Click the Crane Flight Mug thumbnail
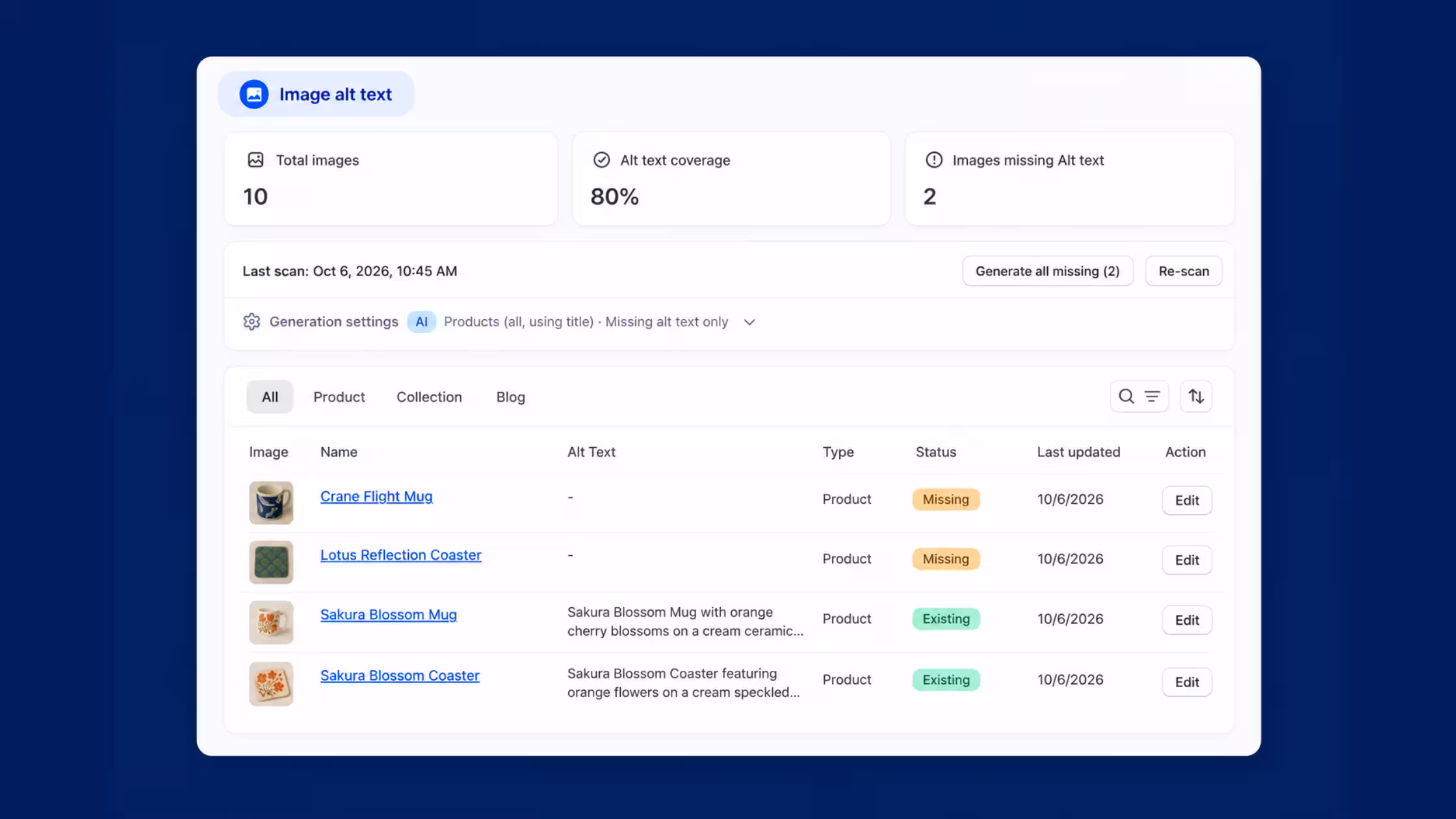The height and width of the screenshot is (819, 1456). click(271, 502)
